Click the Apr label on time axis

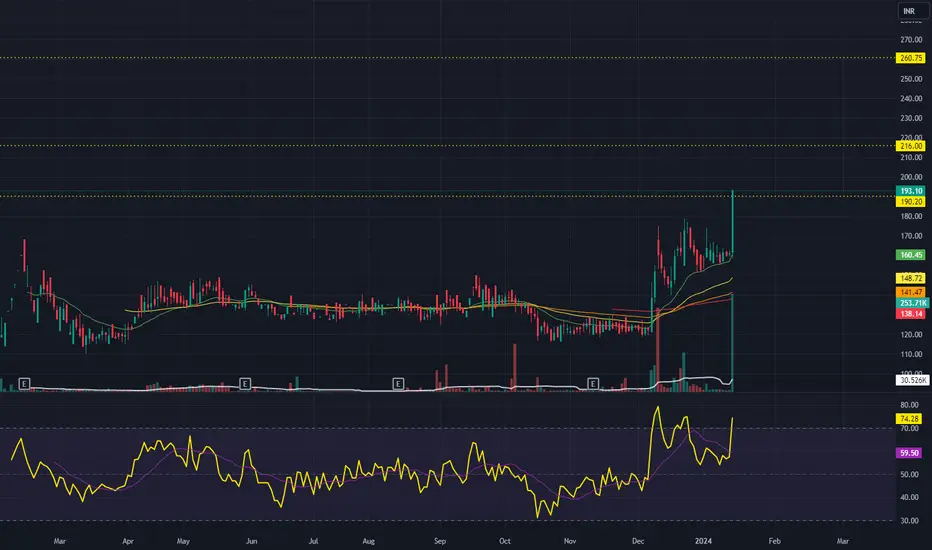[x=128, y=541]
